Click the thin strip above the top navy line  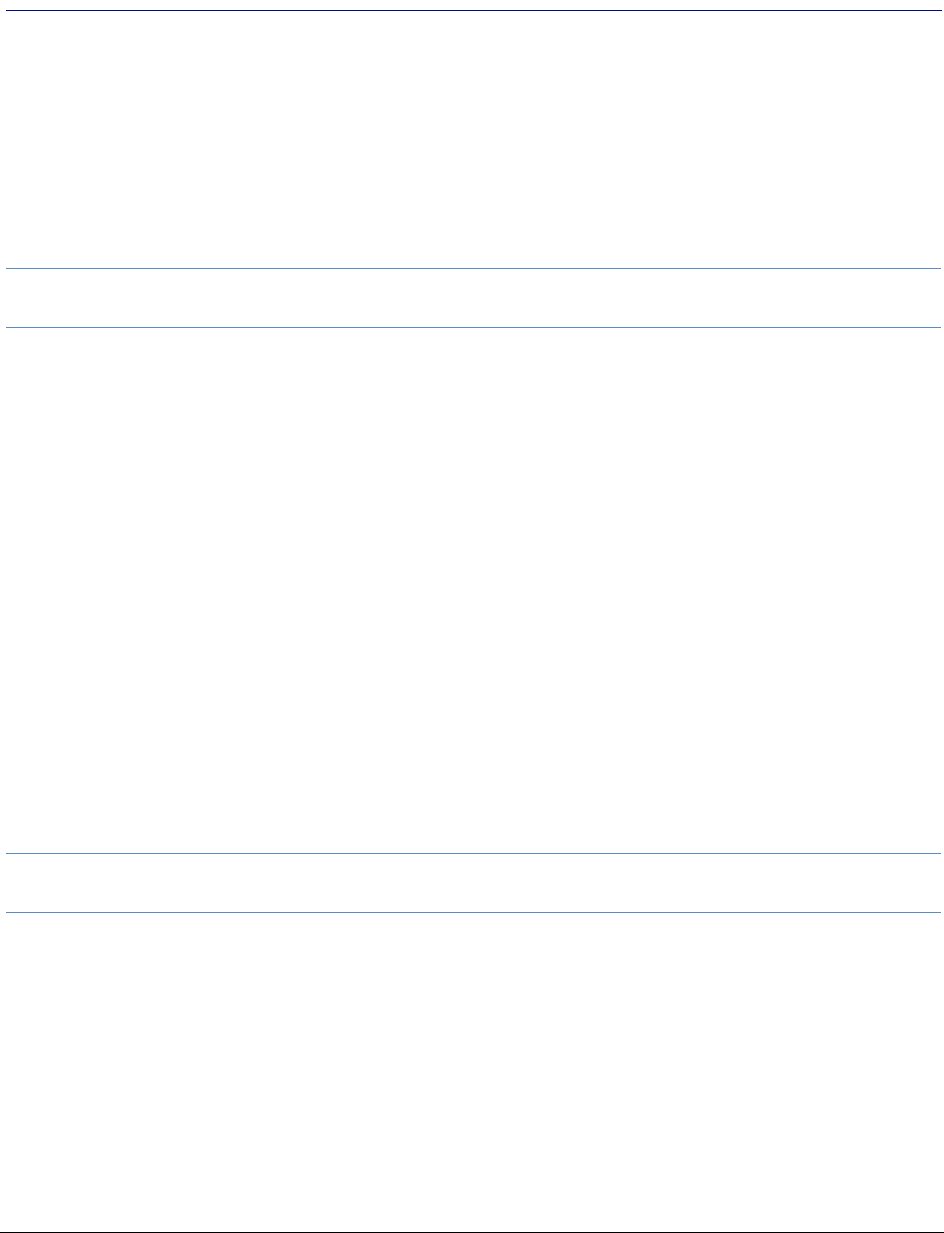click(472, 4)
